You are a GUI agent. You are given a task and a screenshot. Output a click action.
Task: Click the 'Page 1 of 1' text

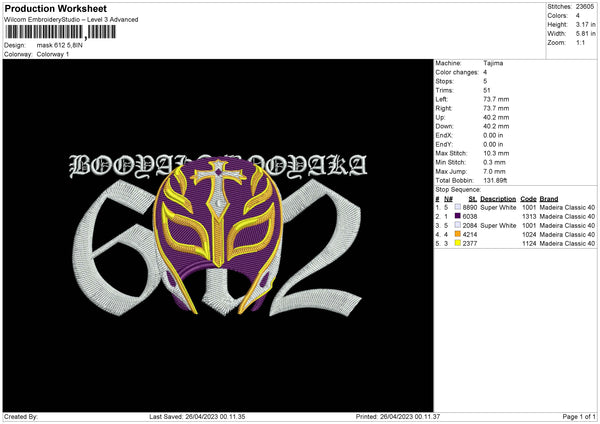click(579, 417)
